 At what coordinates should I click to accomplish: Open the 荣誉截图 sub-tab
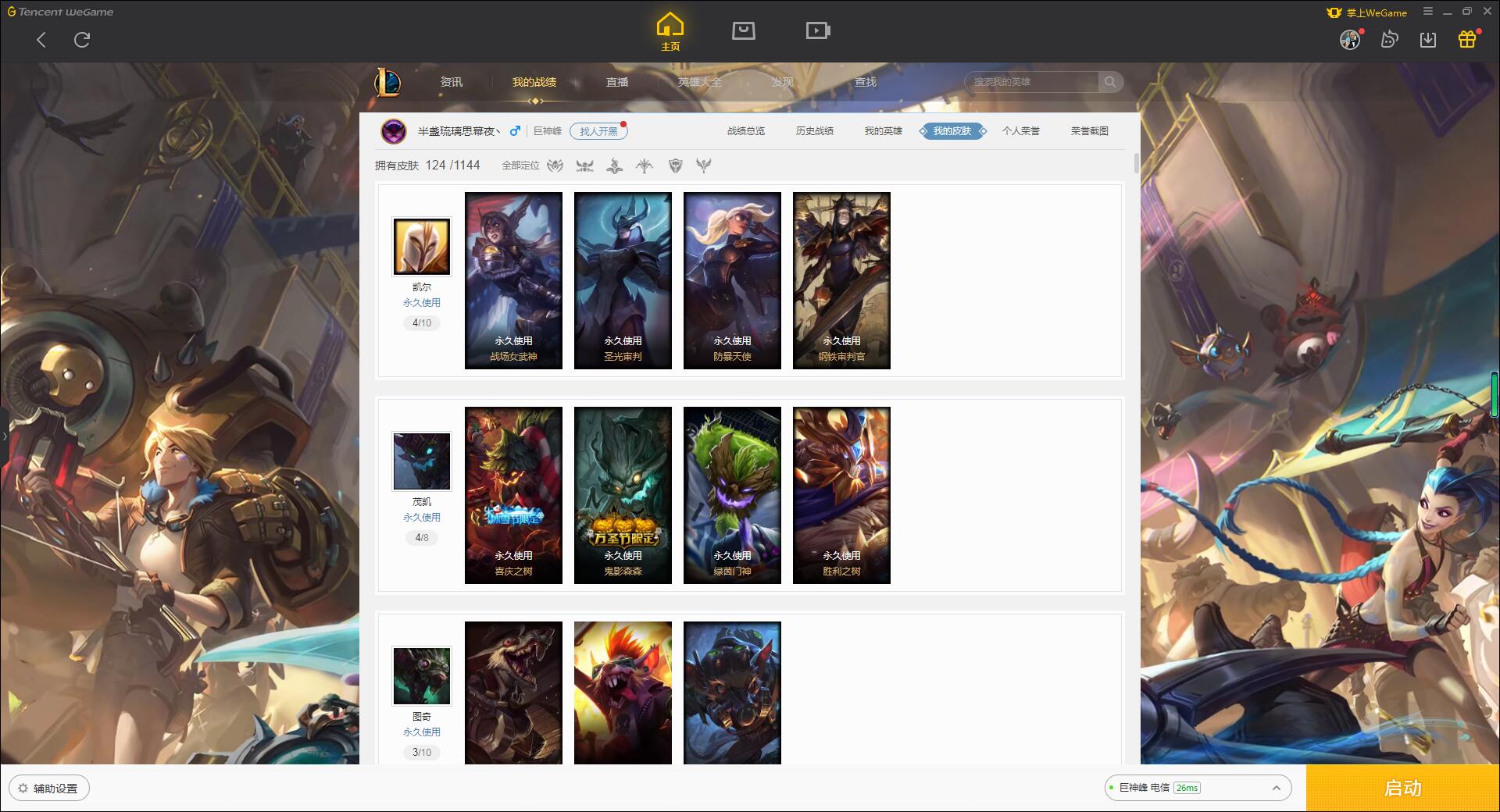pos(1090,131)
